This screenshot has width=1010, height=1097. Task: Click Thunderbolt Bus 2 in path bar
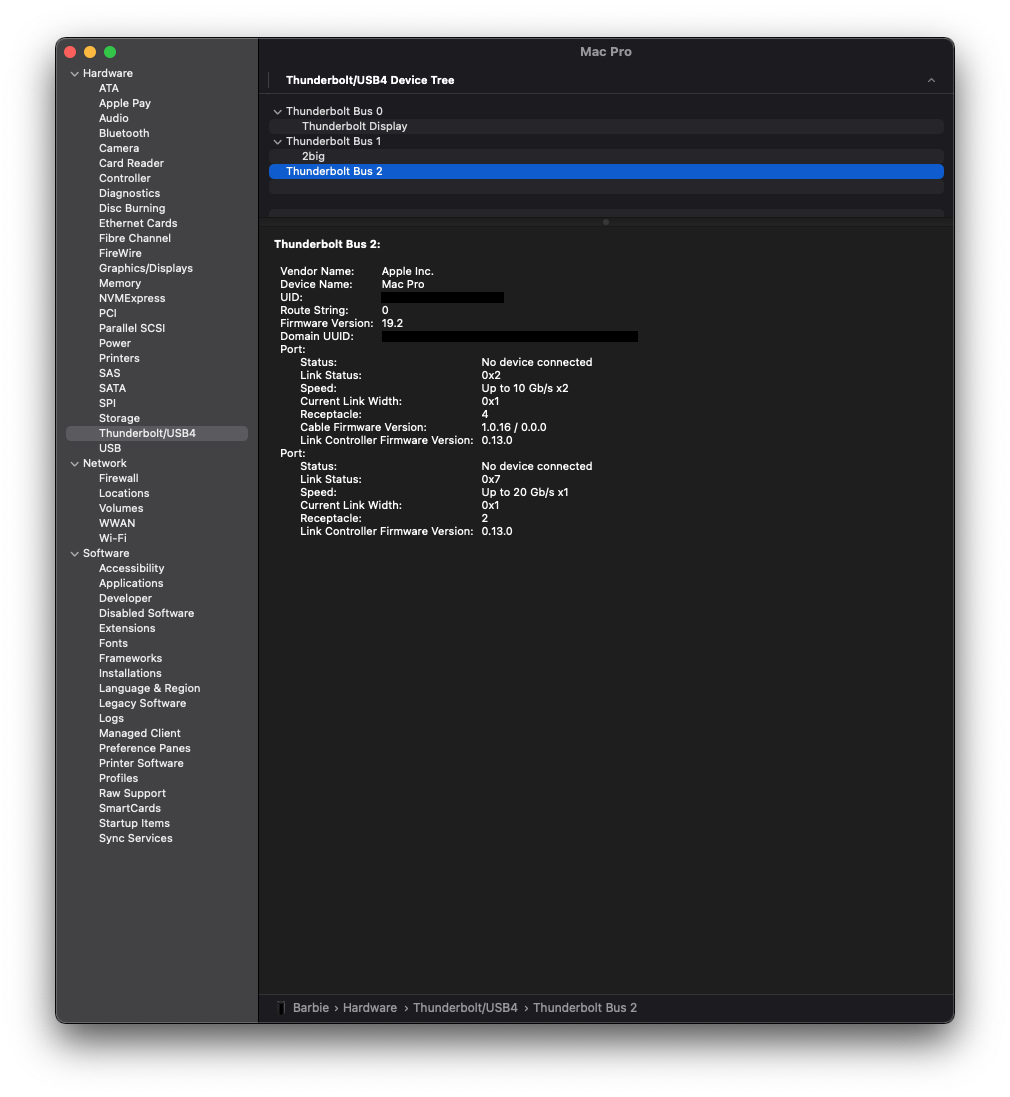[585, 1008]
